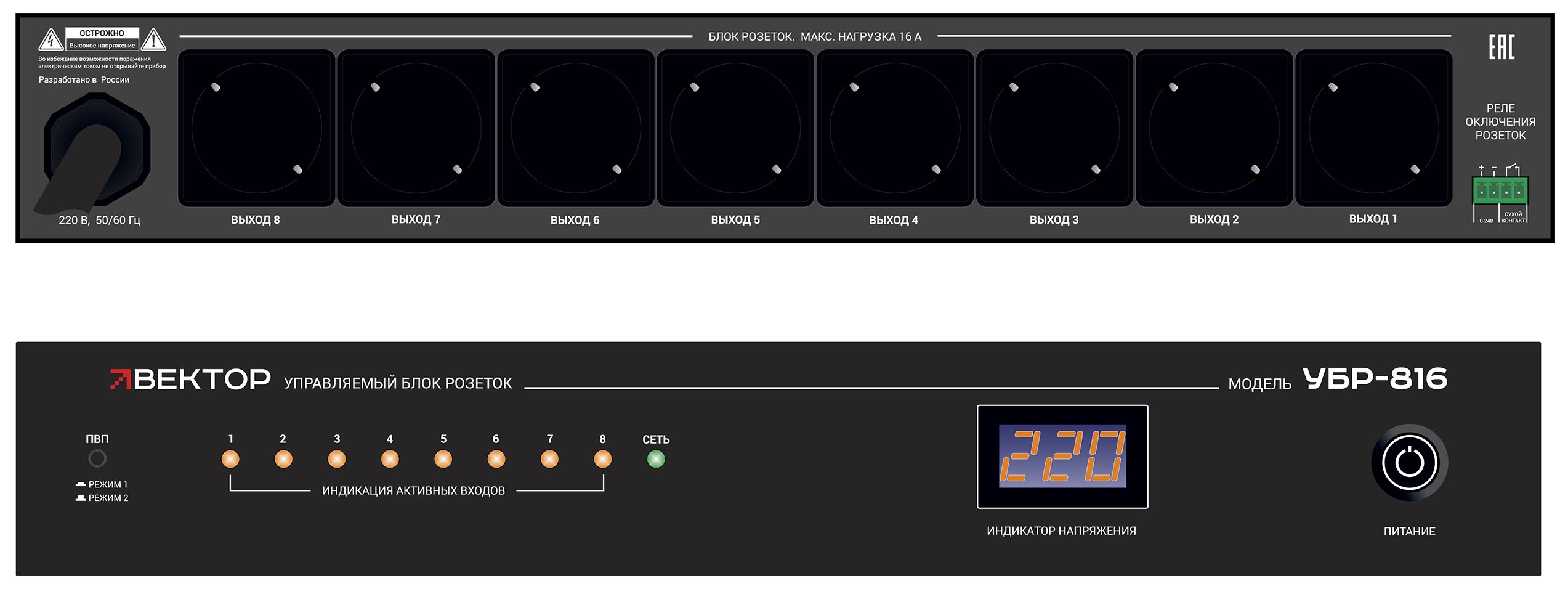Click the 'ВЫХОД 5' label text
Image resolution: width=1568 pixels, height=594 pixels.
[735, 220]
